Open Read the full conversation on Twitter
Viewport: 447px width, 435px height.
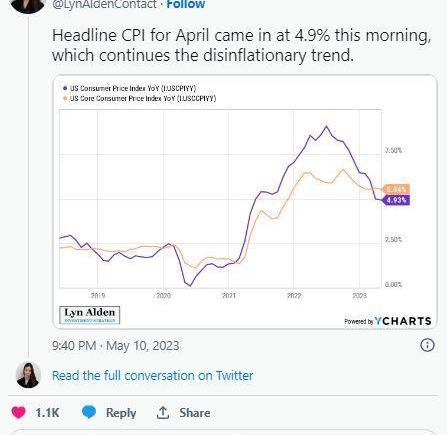[x=153, y=376]
